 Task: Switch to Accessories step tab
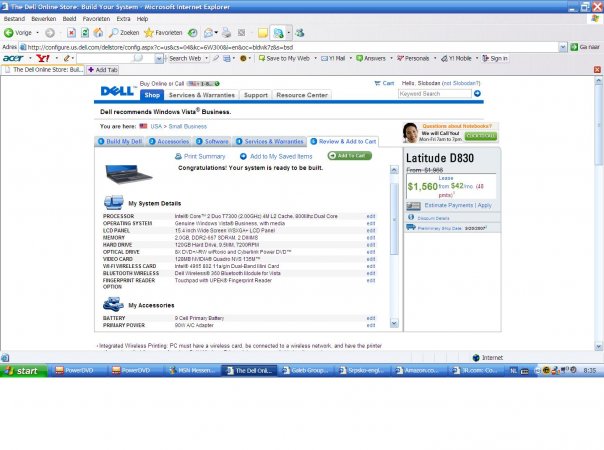pyautogui.click(x=169, y=141)
